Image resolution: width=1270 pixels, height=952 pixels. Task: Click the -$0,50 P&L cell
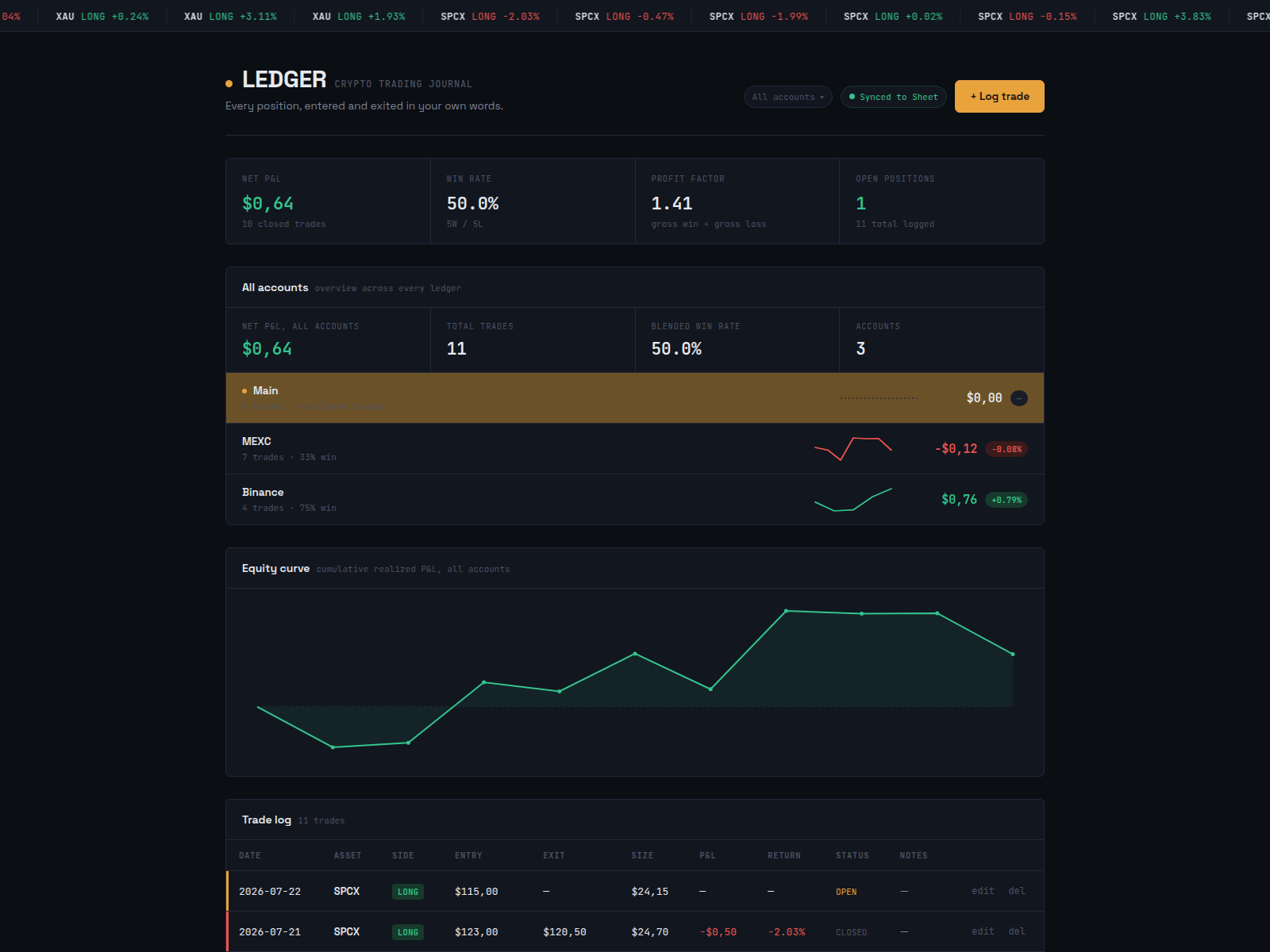(x=718, y=932)
